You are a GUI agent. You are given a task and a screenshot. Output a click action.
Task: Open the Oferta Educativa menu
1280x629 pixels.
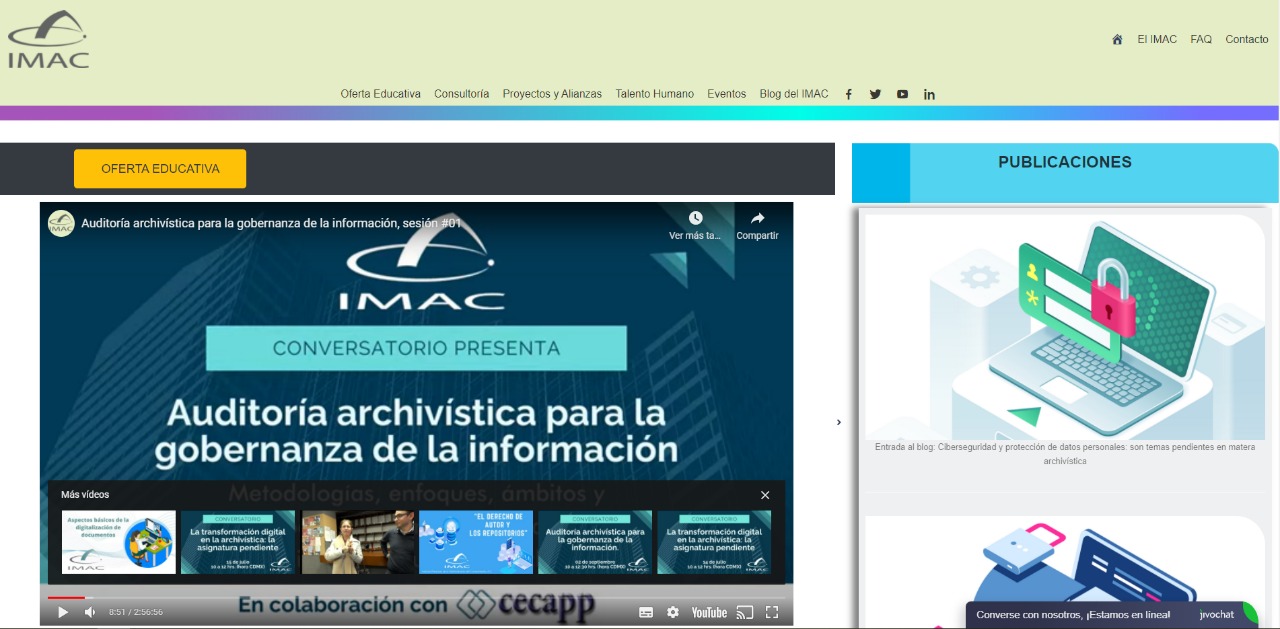(380, 94)
